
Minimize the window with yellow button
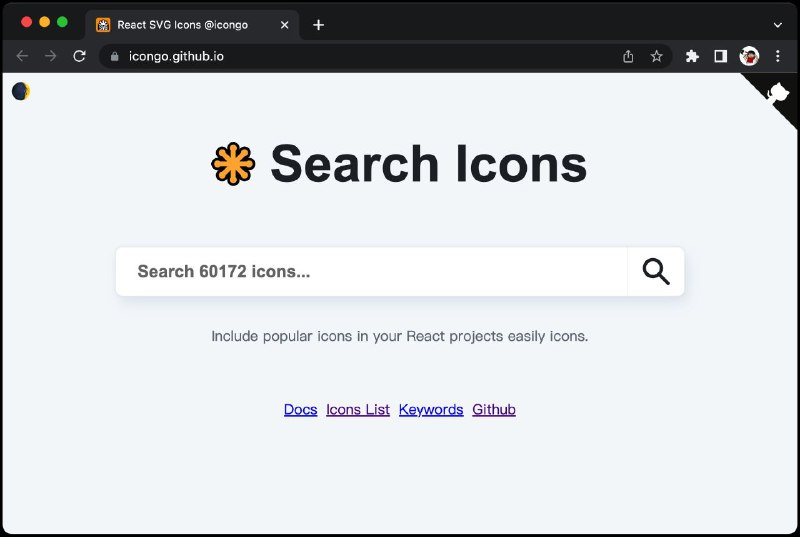[44, 22]
